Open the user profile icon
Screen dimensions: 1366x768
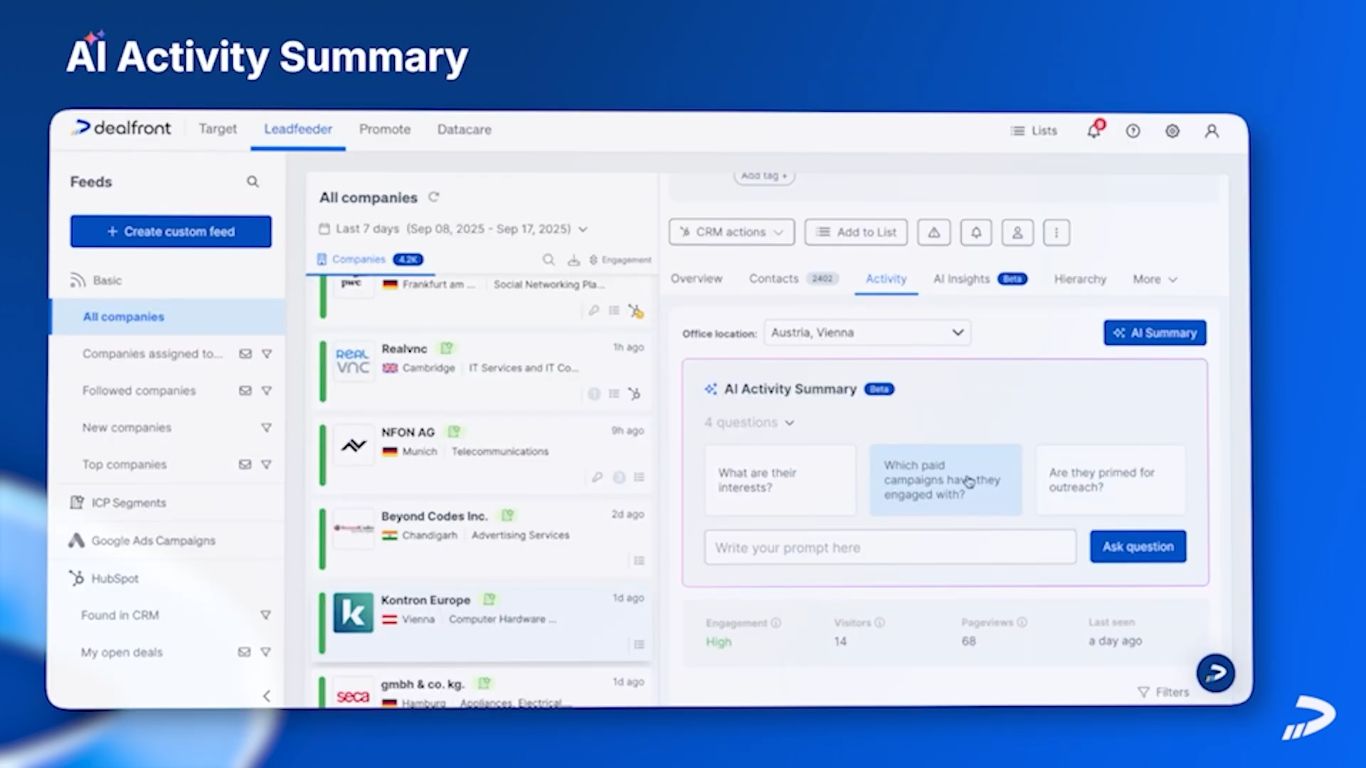click(1211, 131)
